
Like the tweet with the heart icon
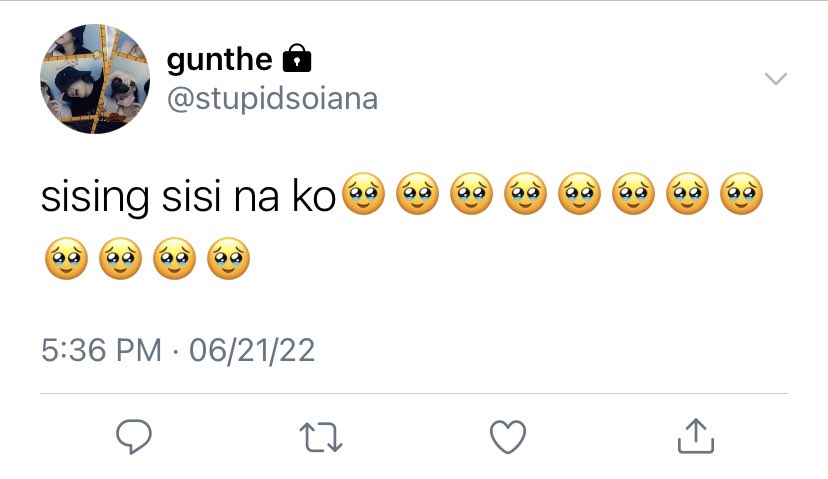pyautogui.click(x=508, y=437)
